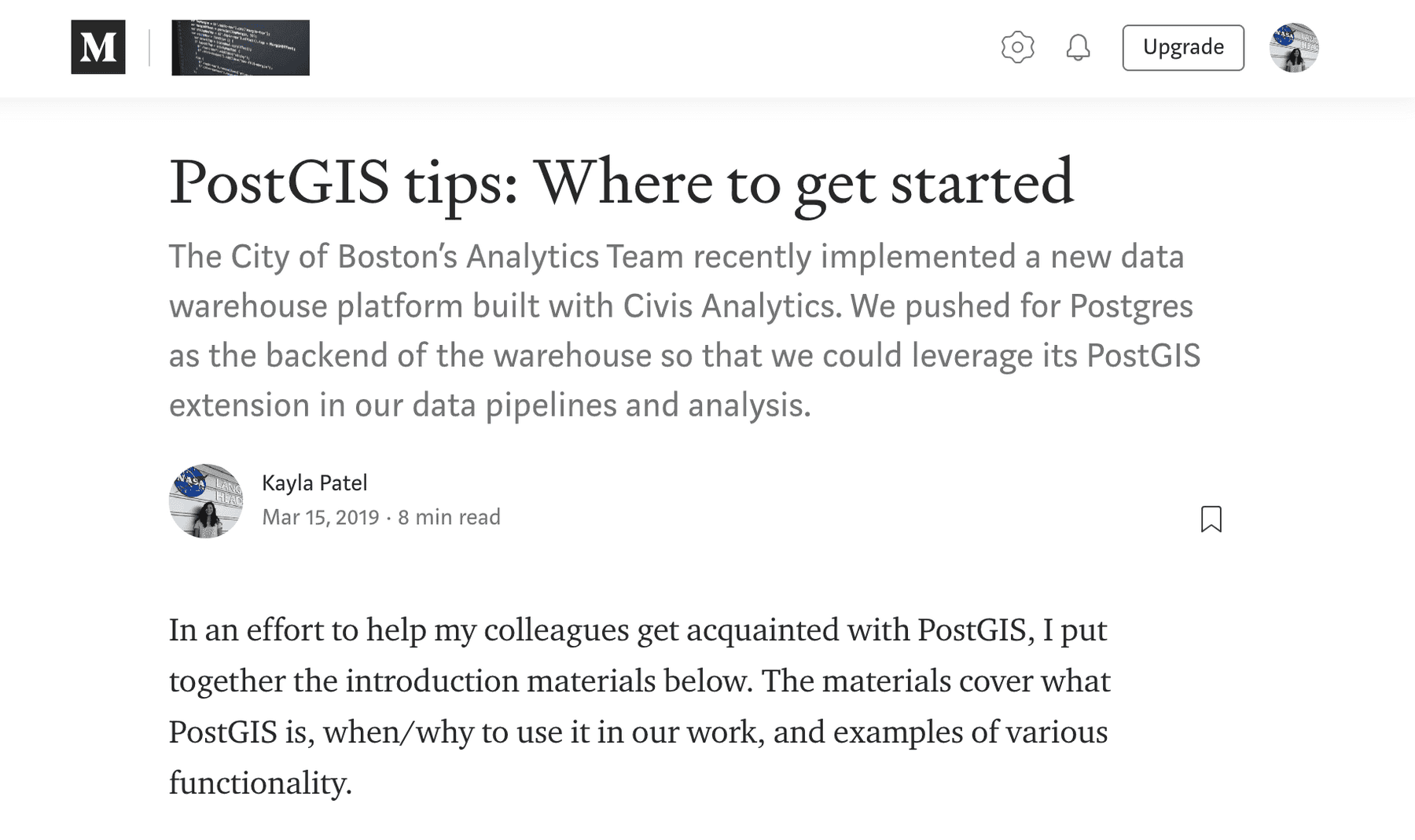Open the publication page from its header thumbnail

point(240,48)
